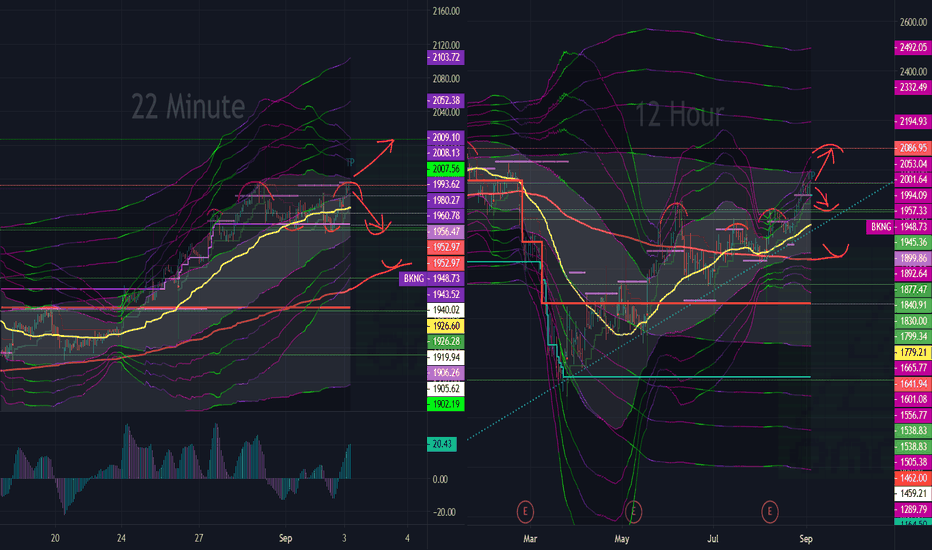Click the 1601.08 price label

[912, 400]
